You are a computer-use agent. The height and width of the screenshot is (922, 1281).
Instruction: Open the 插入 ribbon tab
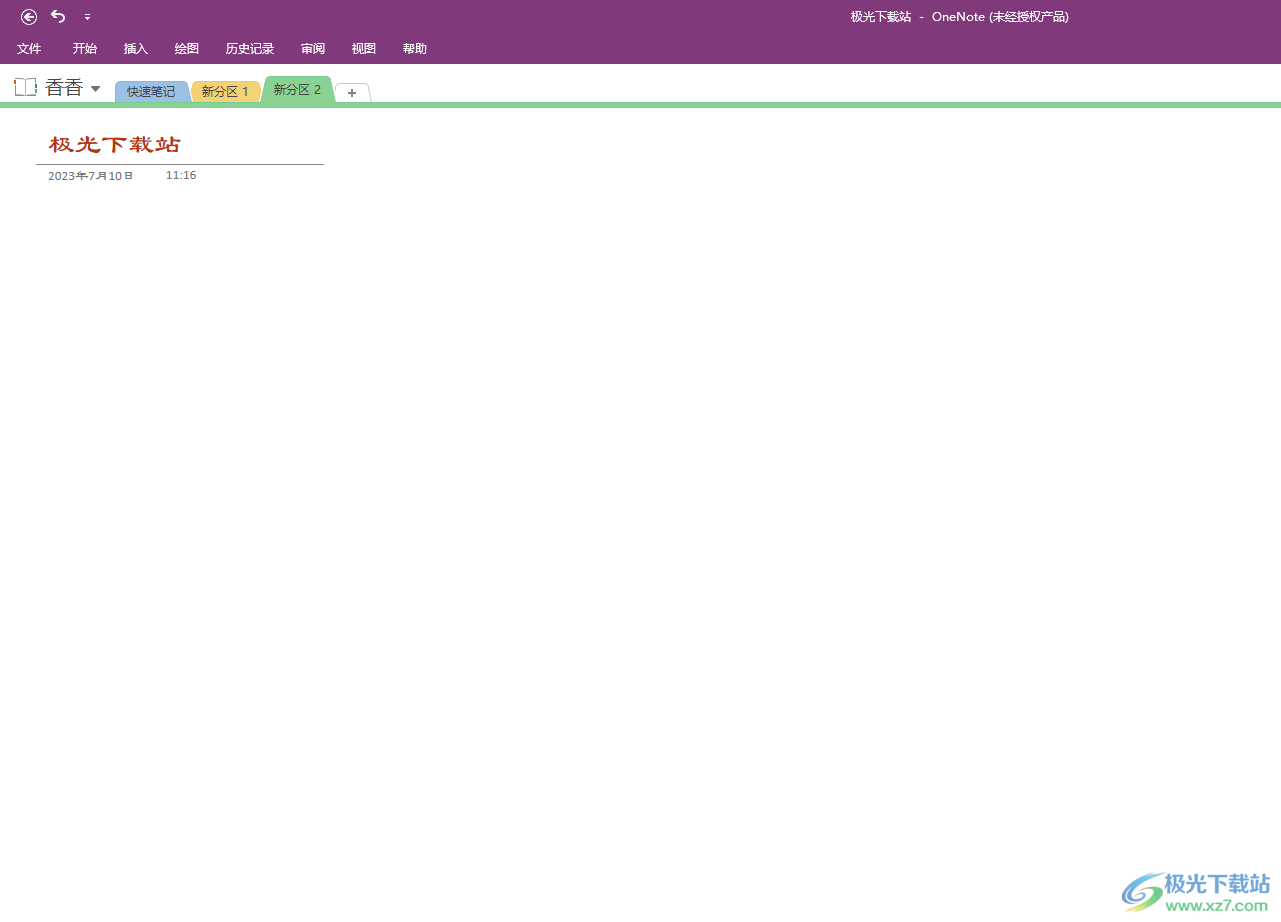click(x=136, y=48)
